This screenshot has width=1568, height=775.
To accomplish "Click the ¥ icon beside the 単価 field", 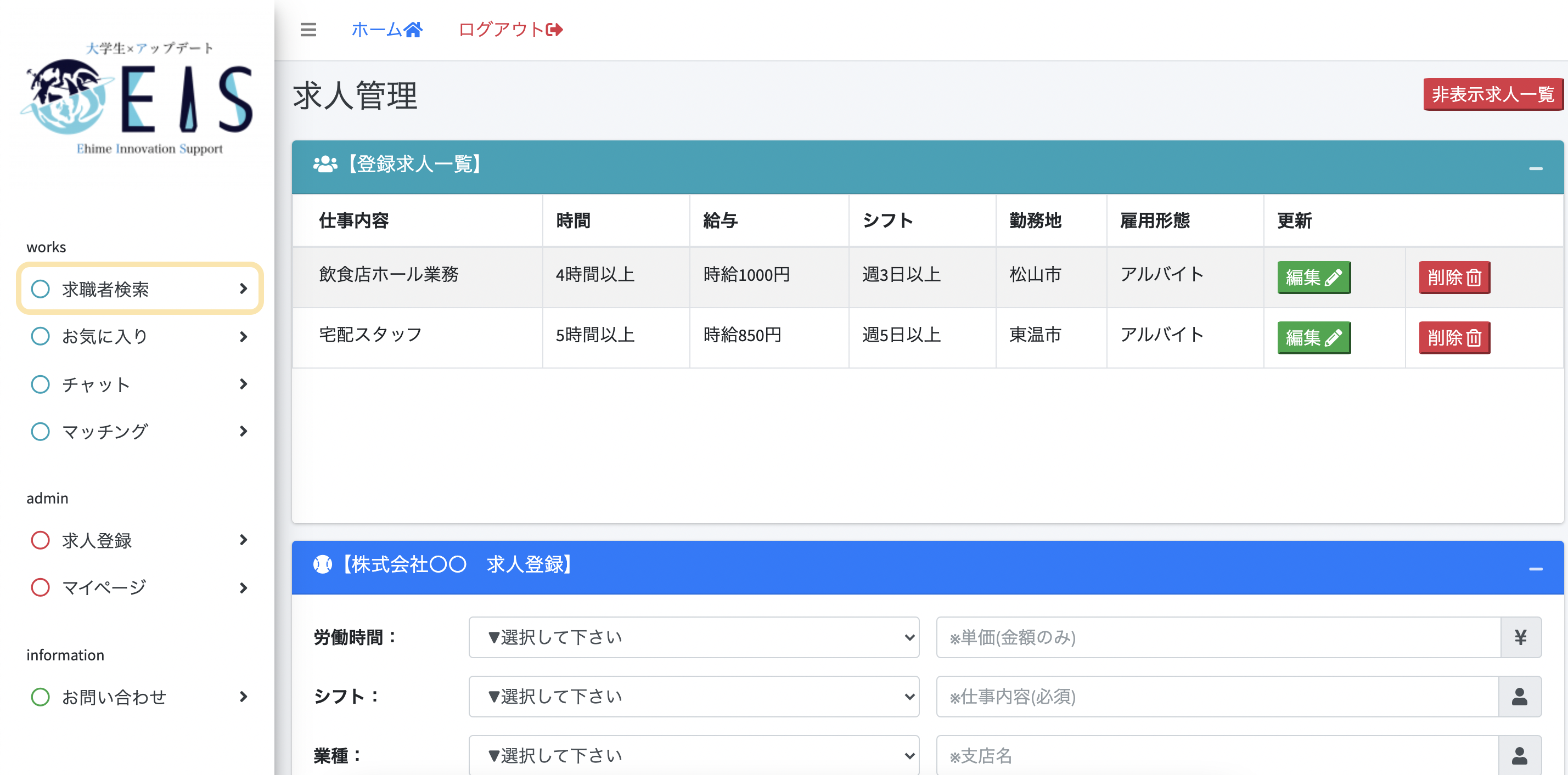I will 1520,637.
